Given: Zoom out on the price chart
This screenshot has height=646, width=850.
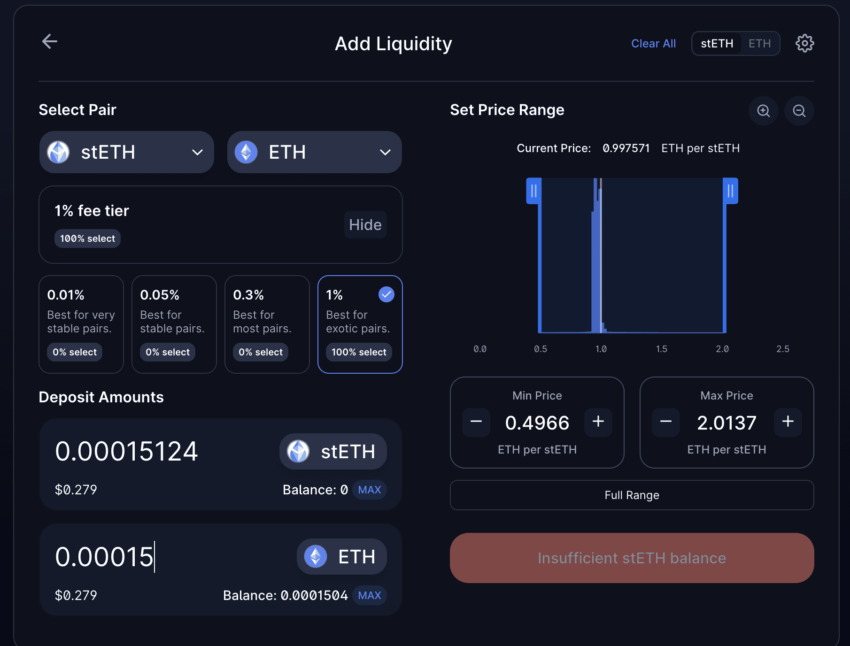Looking at the screenshot, I should pyautogui.click(x=799, y=111).
